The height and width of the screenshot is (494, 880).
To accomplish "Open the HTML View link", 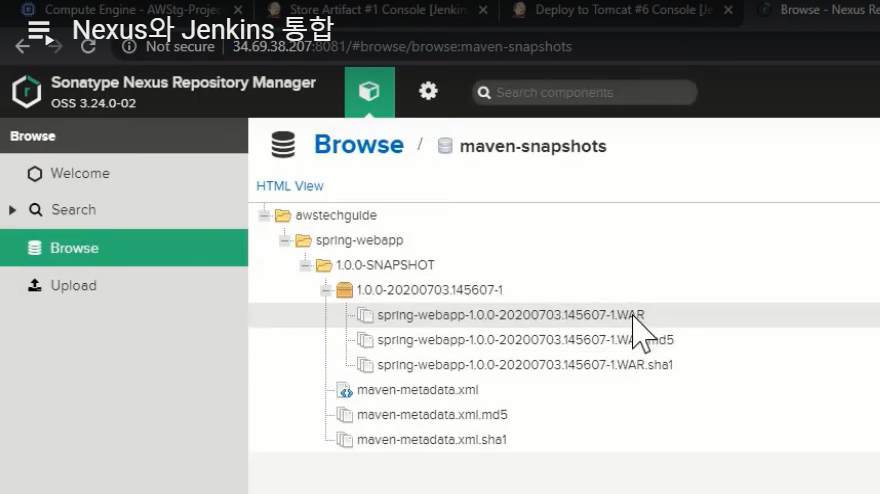I will (290, 186).
